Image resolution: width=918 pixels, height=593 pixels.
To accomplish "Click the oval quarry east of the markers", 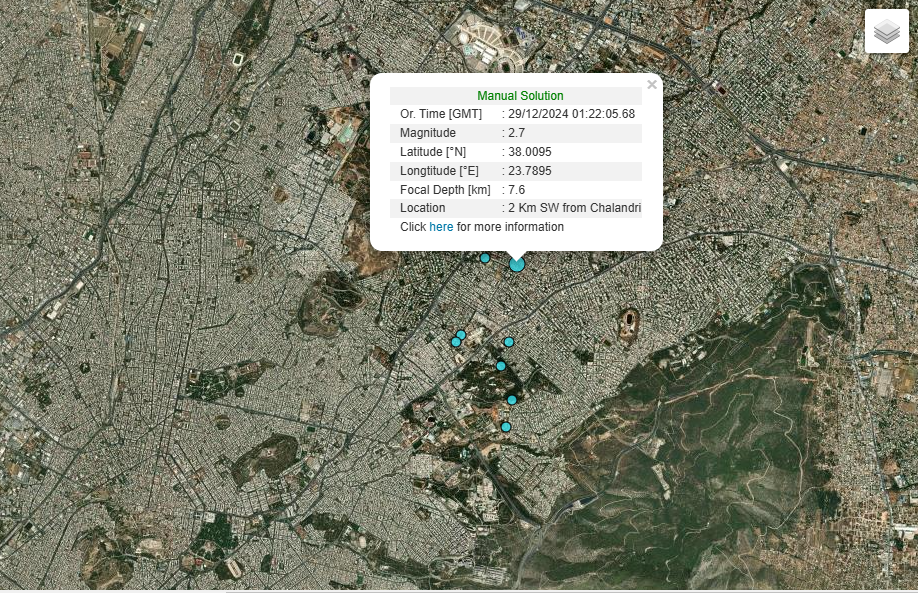I will 630,322.
